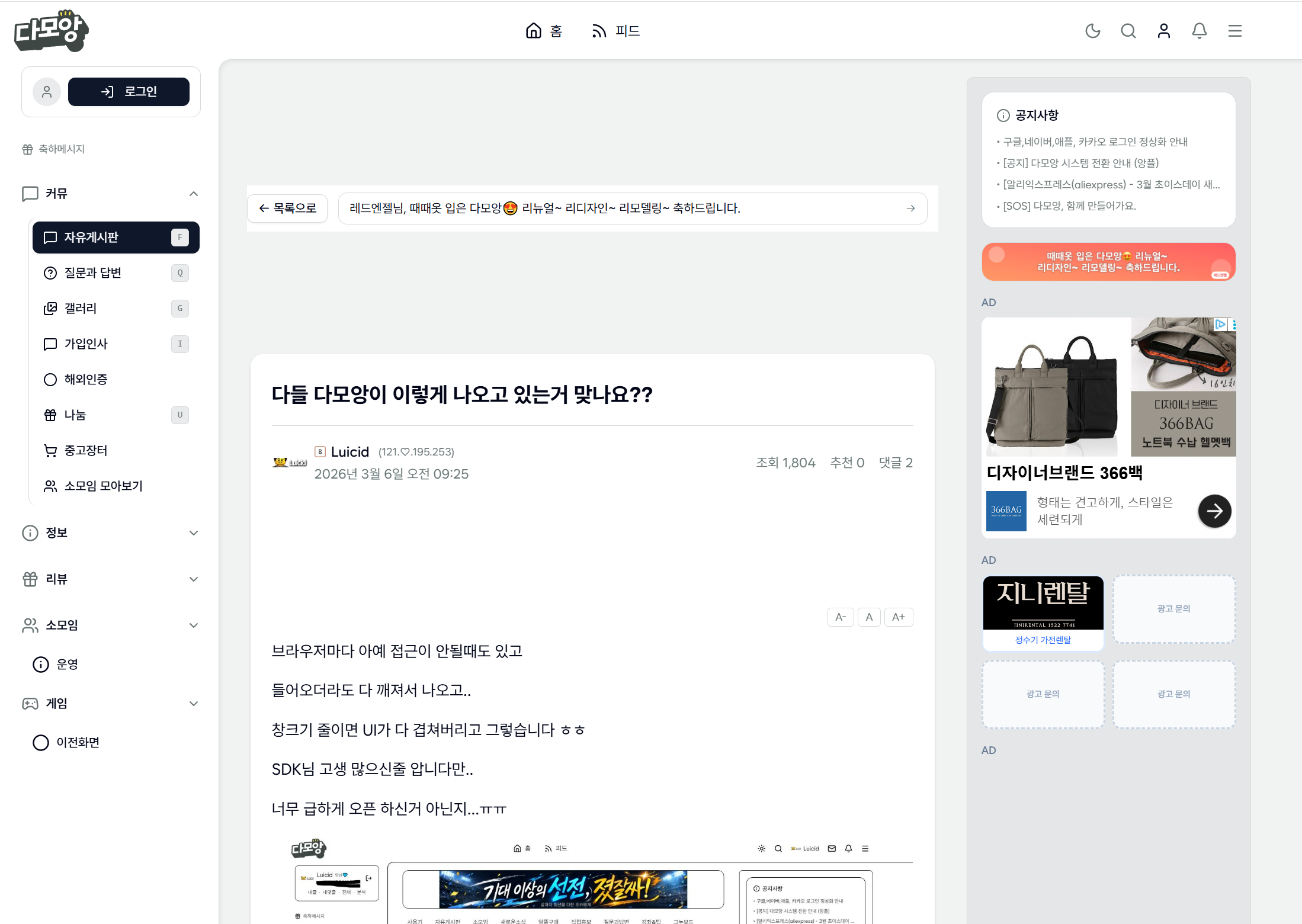Open notifications bell icon
Image resolution: width=1302 pixels, height=924 pixels.
point(1199,31)
